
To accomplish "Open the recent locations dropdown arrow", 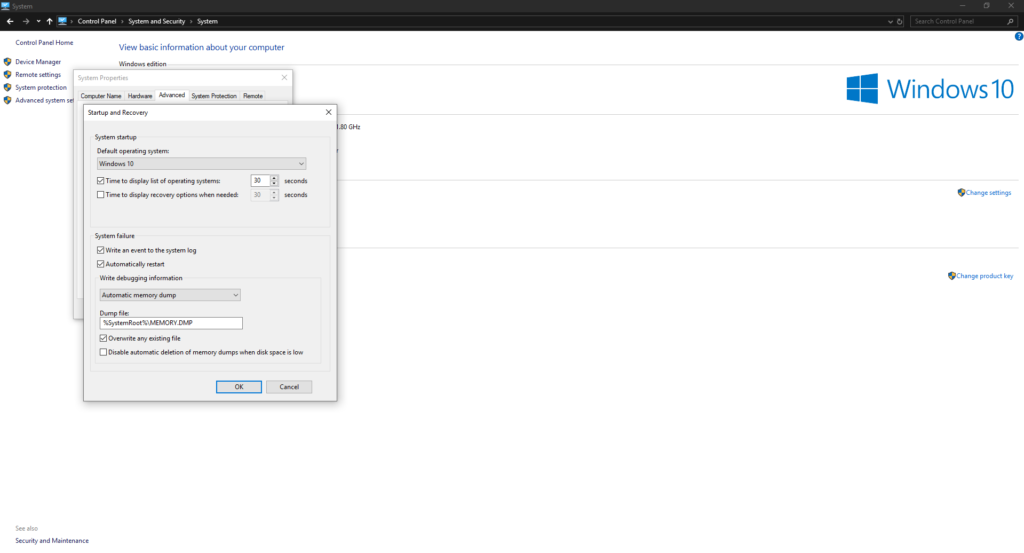I will click(x=39, y=22).
